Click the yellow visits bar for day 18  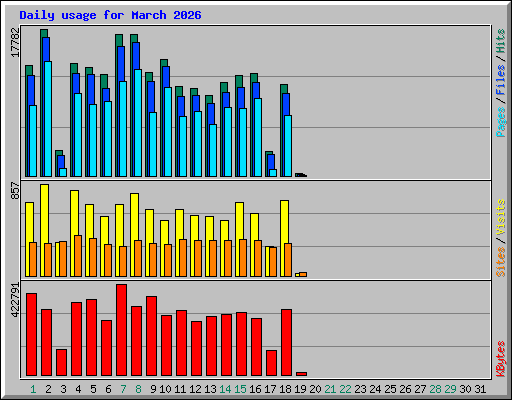(284, 238)
